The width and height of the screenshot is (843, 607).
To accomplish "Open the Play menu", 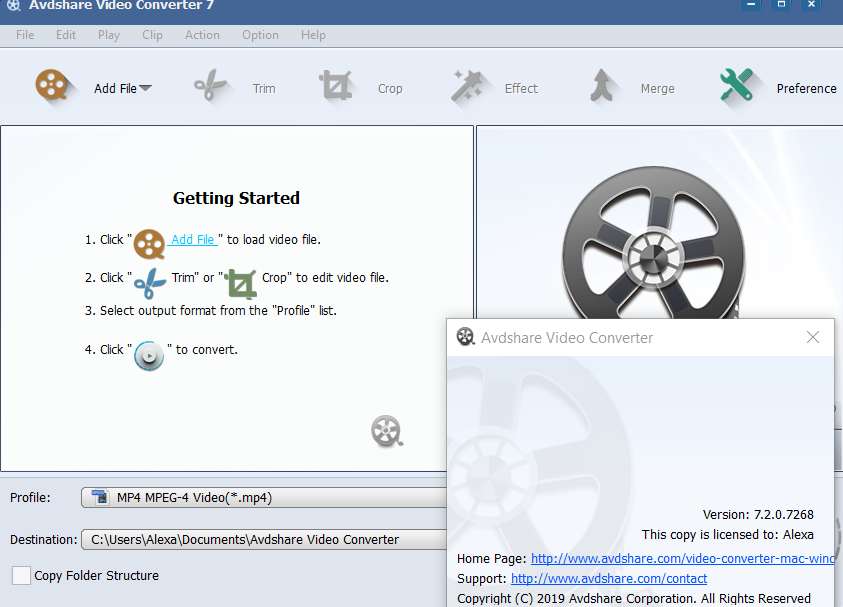I will pyautogui.click(x=109, y=35).
